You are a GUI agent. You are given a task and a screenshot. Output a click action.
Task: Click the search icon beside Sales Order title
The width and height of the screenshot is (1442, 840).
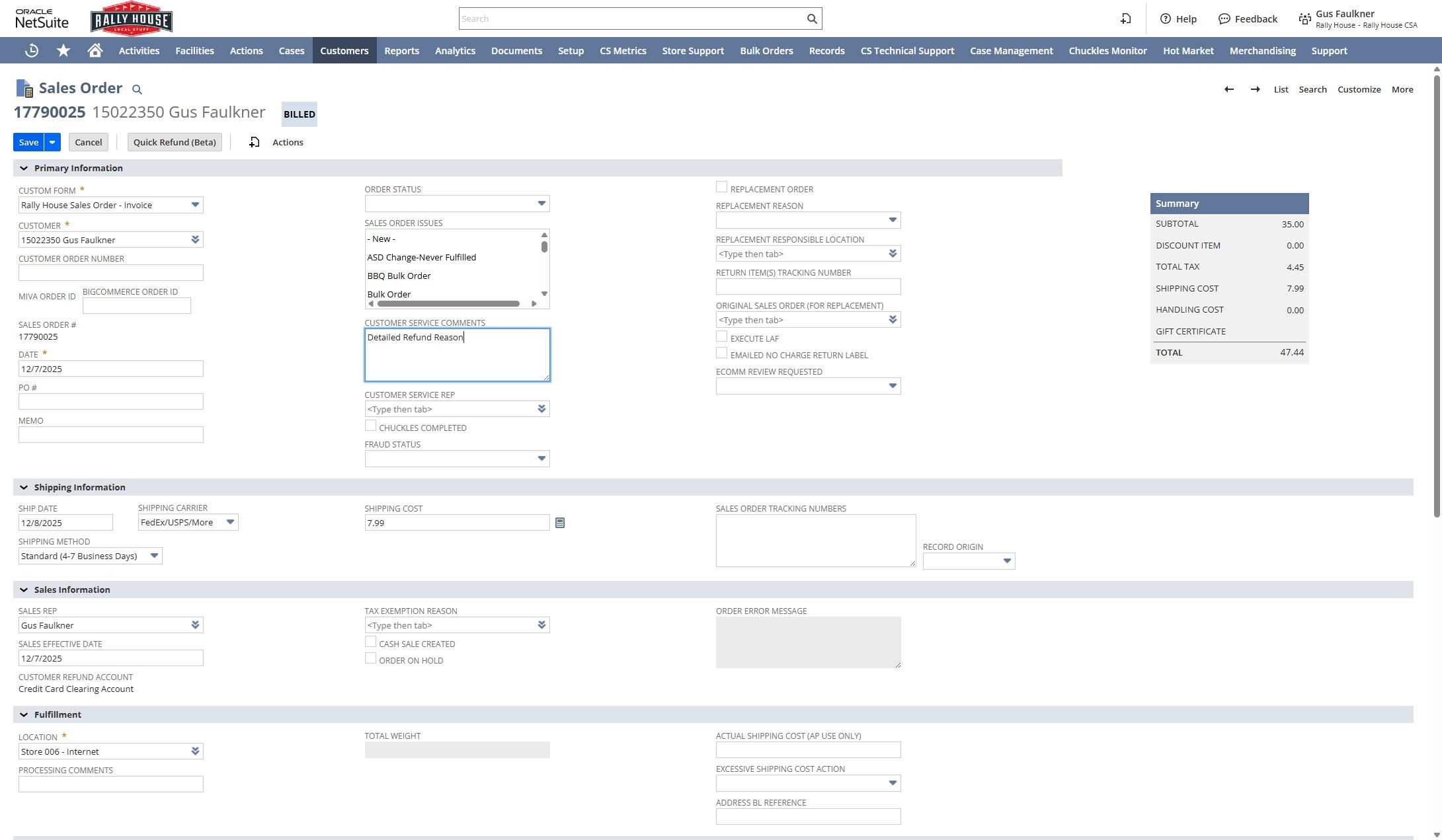(x=137, y=89)
